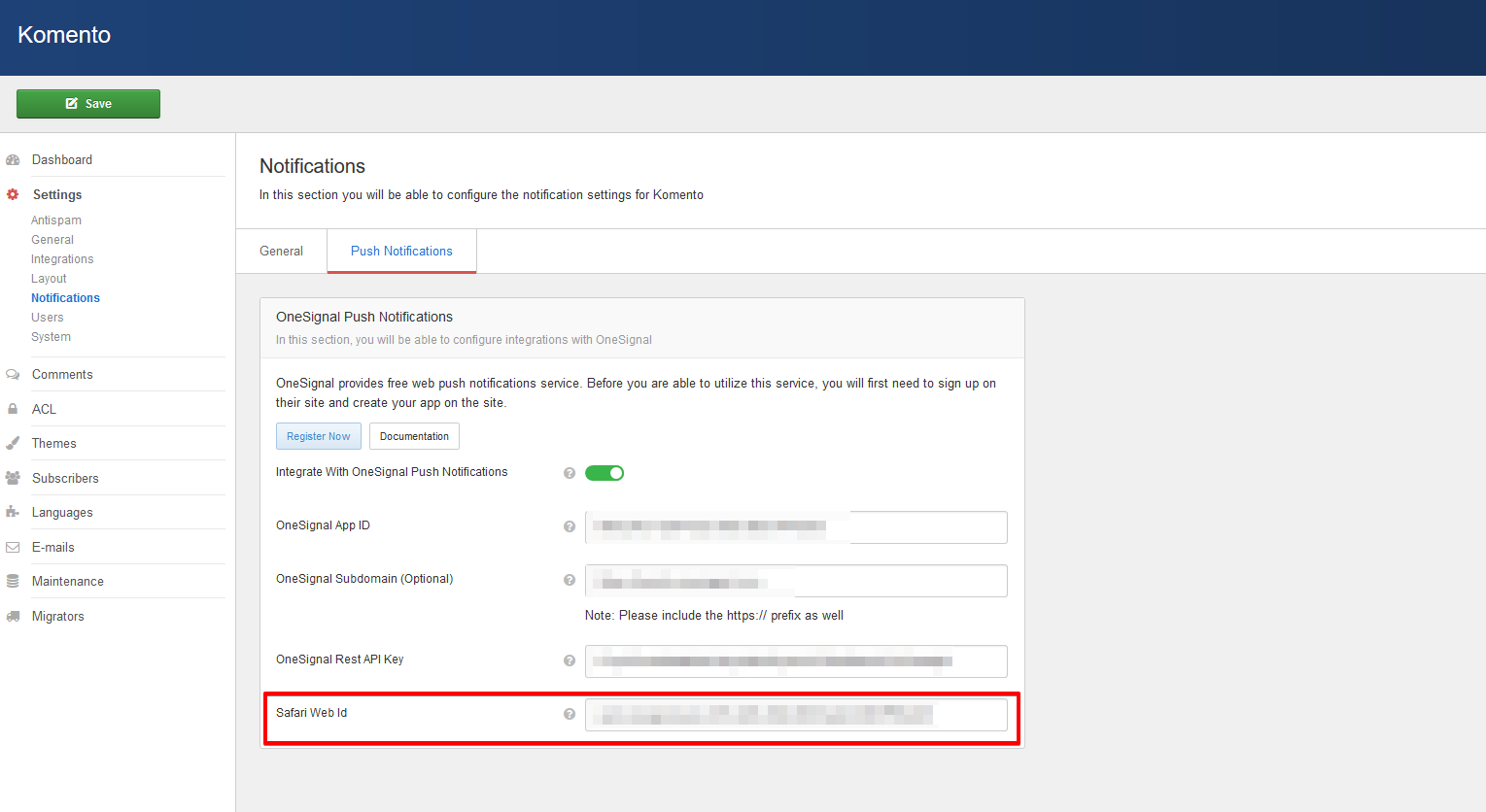Click the Languages puzzle icon
Screen dimensions: 1486x812
coord(13,512)
